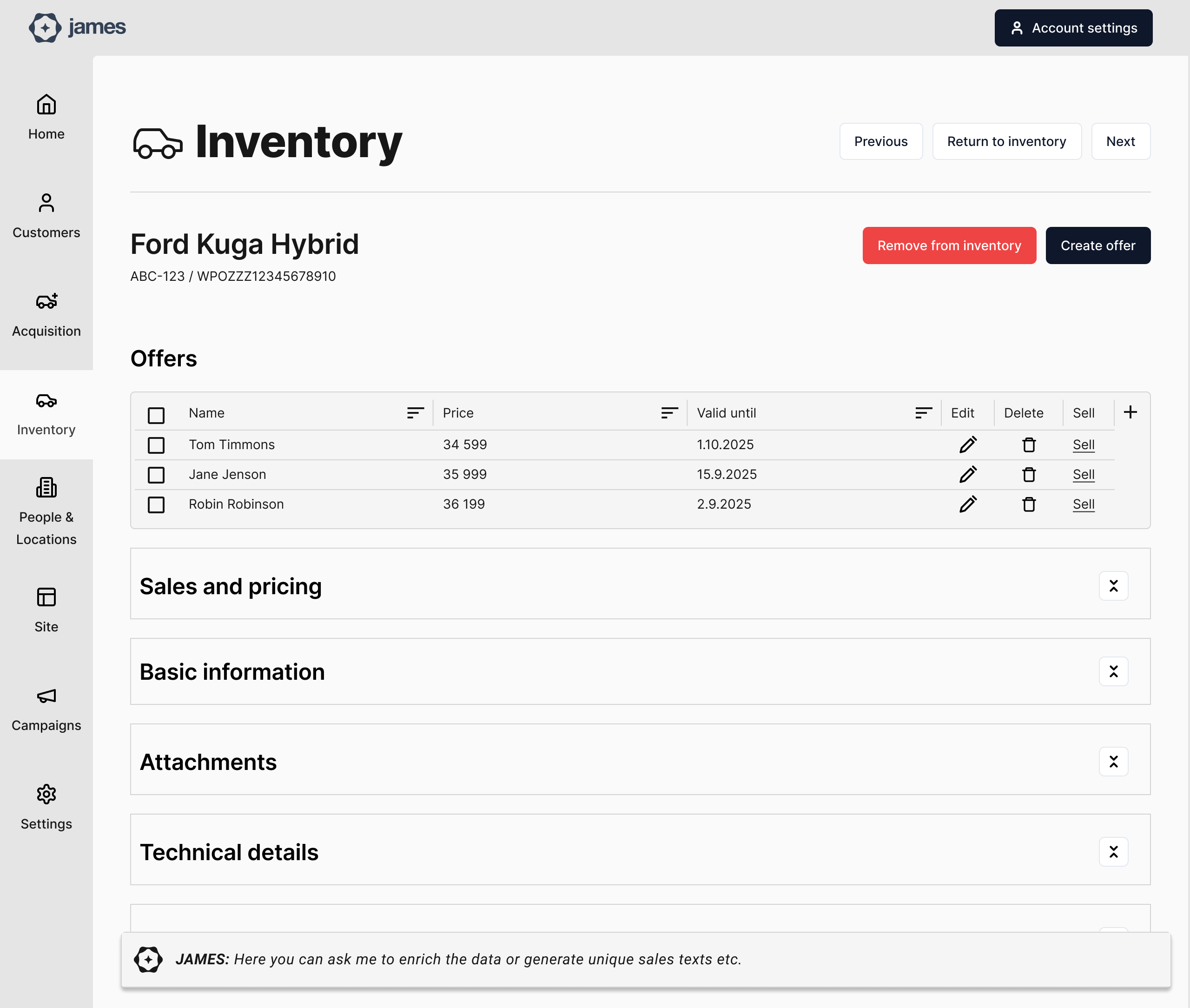1190x1008 pixels.
Task: Click Return to inventory
Action: [1006, 141]
